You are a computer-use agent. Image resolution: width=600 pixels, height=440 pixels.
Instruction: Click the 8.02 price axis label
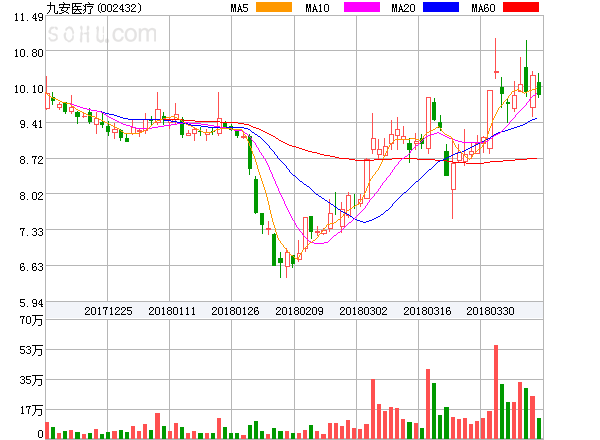[x=31, y=196]
